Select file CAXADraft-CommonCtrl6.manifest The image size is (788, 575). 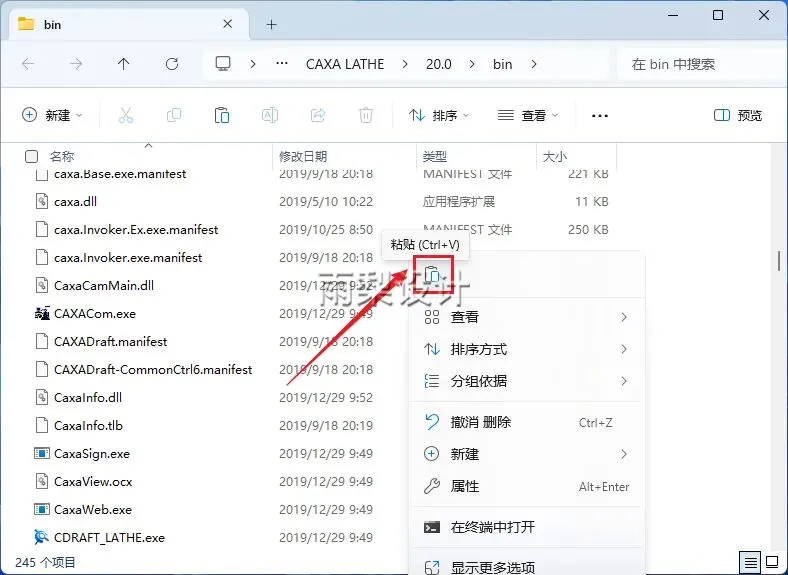pyautogui.click(x=153, y=369)
